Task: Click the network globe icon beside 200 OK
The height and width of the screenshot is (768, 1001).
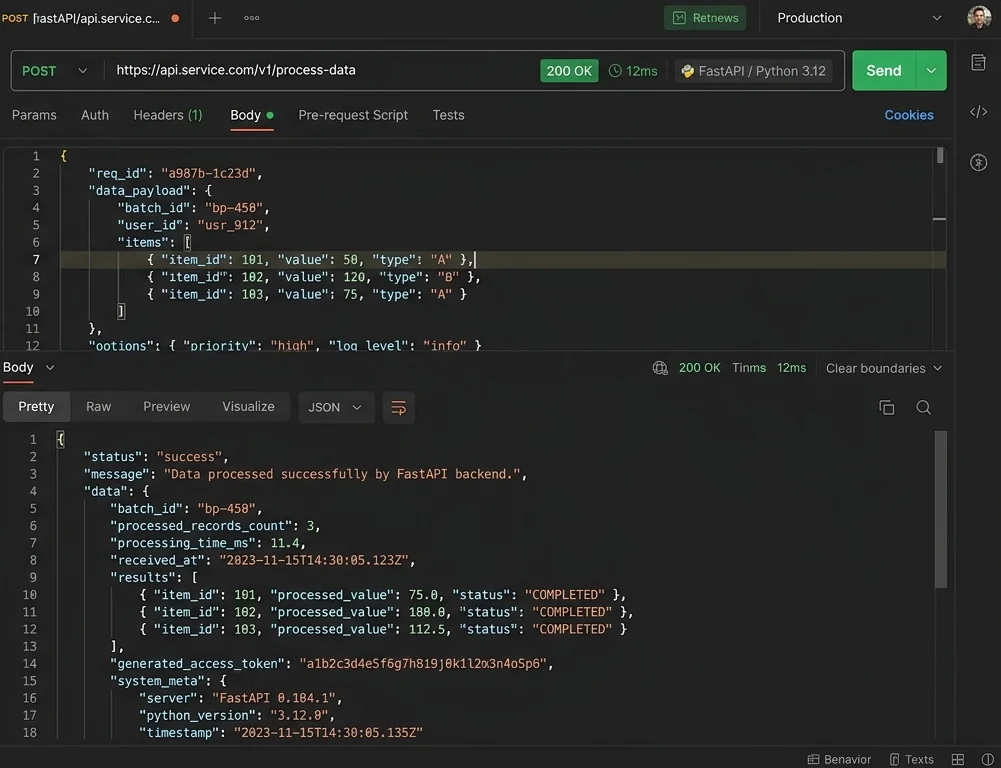Action: (x=660, y=368)
